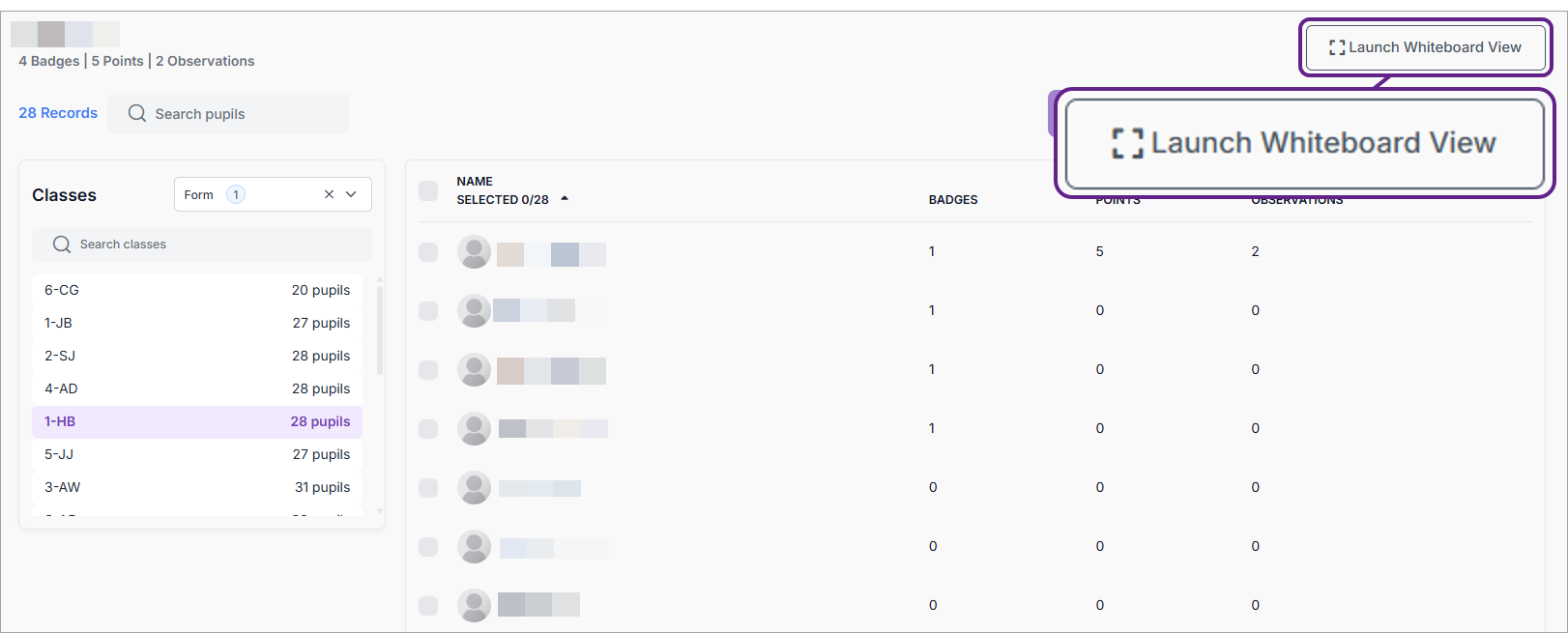
Task: Click the fifth pupil's avatar icon
Action: [474, 488]
